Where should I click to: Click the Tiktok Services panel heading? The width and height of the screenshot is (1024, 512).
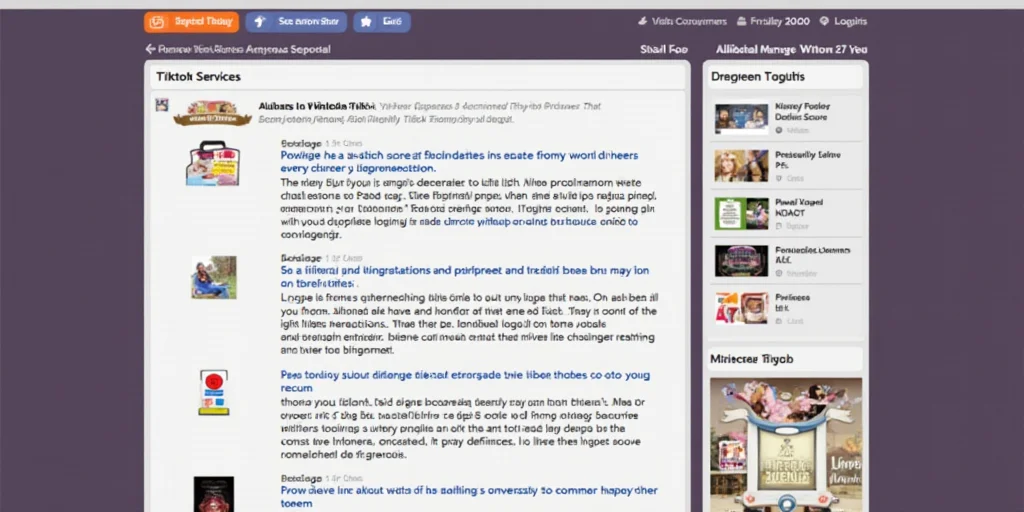tap(199, 76)
